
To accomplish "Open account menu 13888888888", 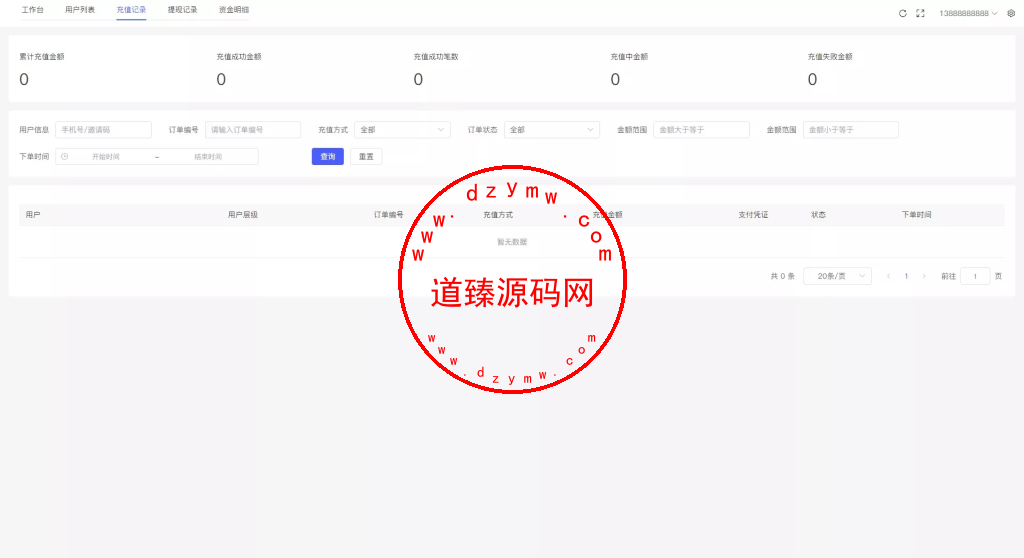I will [968, 13].
